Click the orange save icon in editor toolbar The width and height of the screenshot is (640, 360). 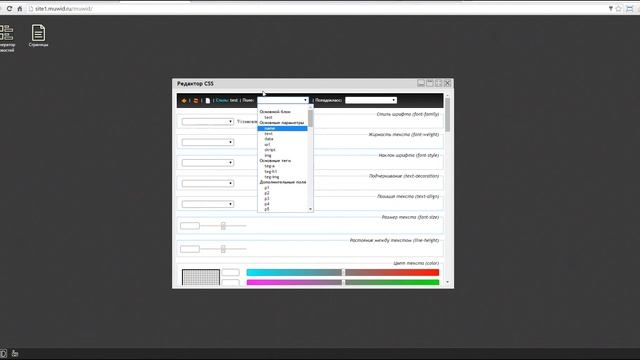tap(196, 100)
